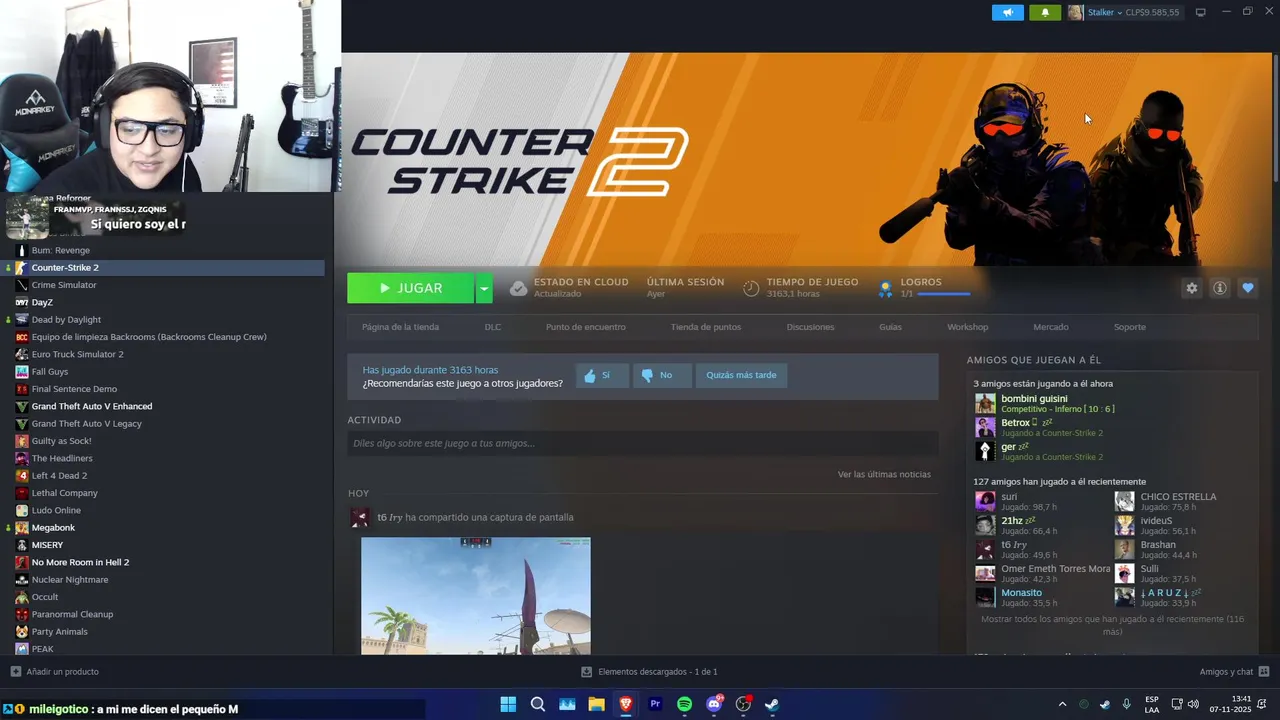Click Megabonk game icon
Image resolution: width=1280 pixels, height=720 pixels.
[x=22, y=528]
